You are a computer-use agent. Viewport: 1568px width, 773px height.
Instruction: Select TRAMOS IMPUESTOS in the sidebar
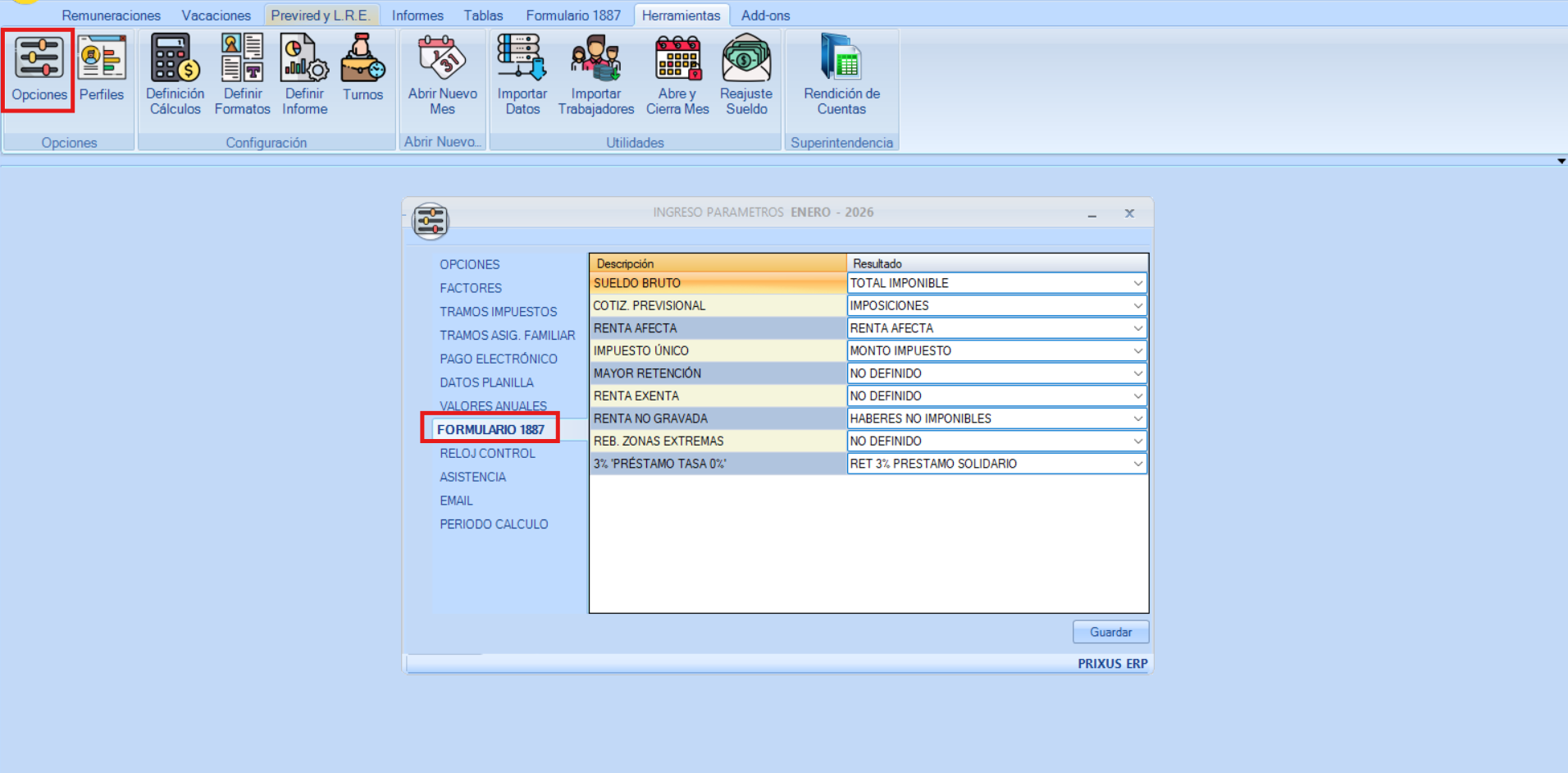(x=498, y=312)
